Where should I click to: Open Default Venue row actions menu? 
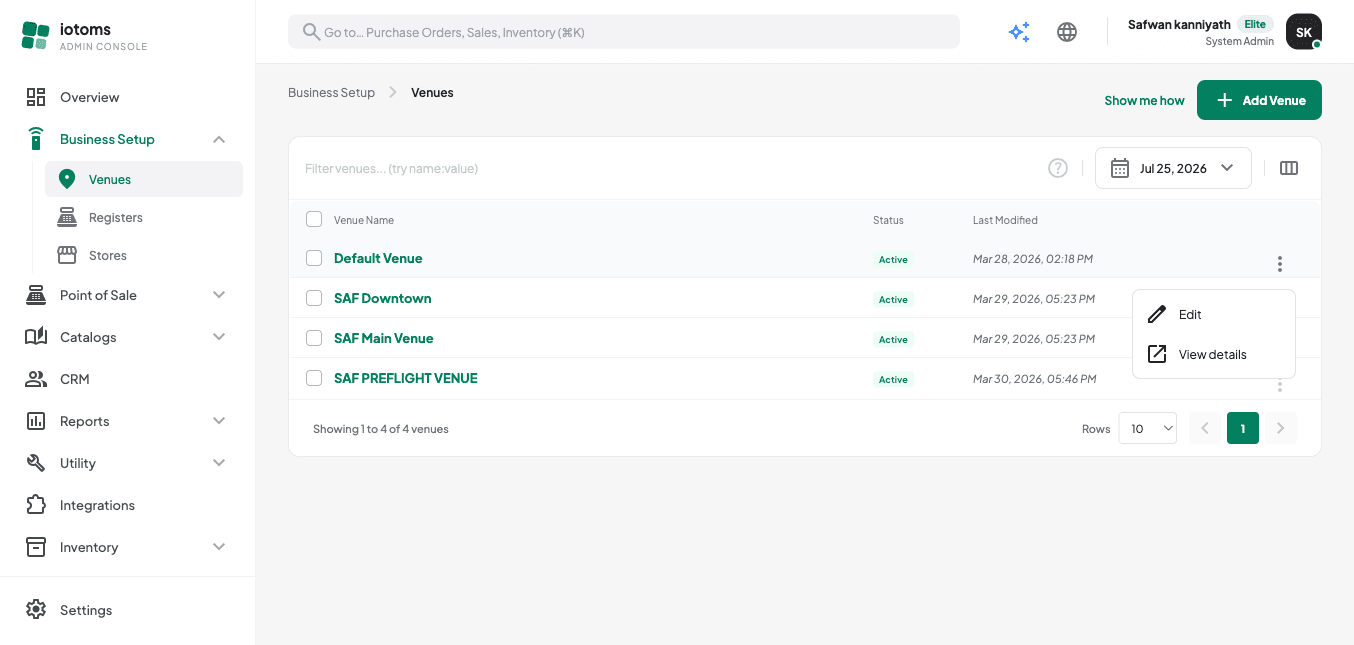1280,264
